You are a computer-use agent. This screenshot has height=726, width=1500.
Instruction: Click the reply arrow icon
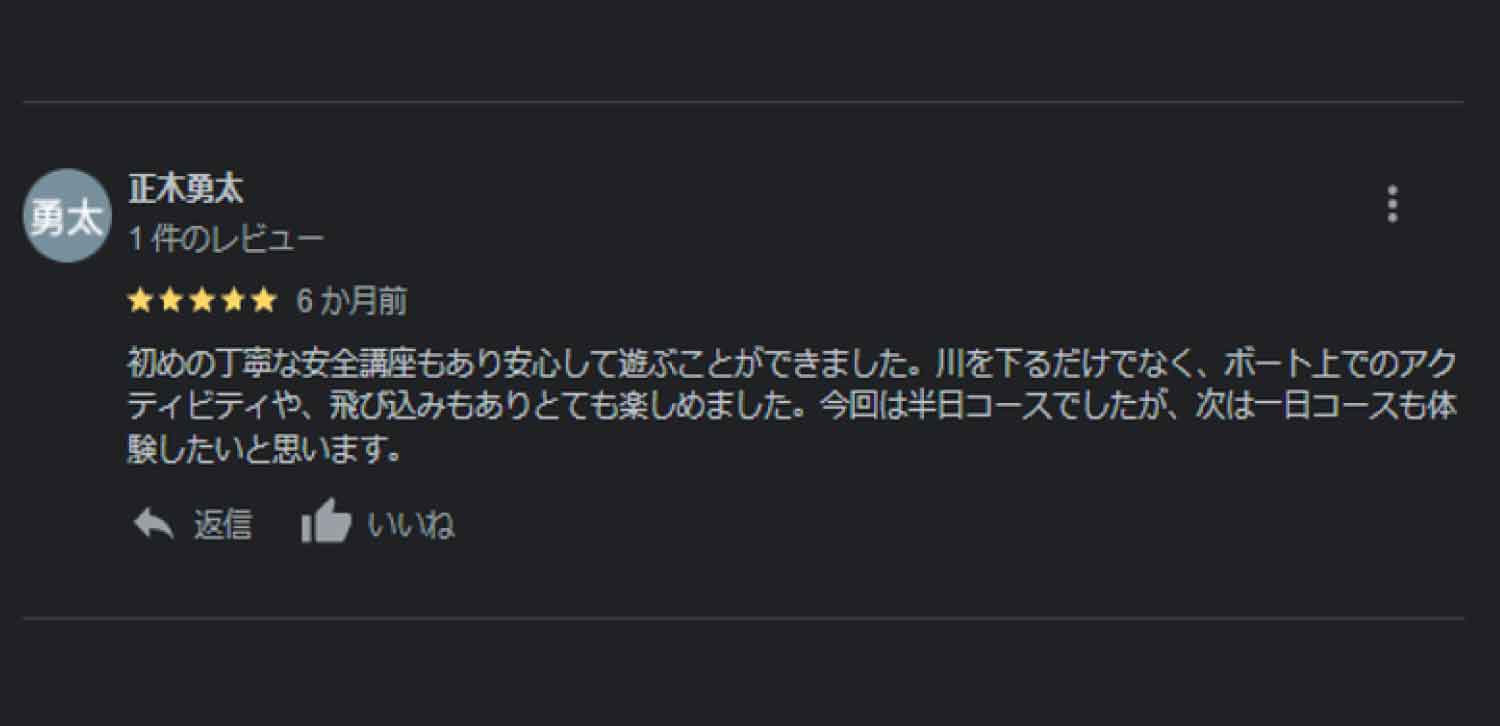(x=153, y=524)
